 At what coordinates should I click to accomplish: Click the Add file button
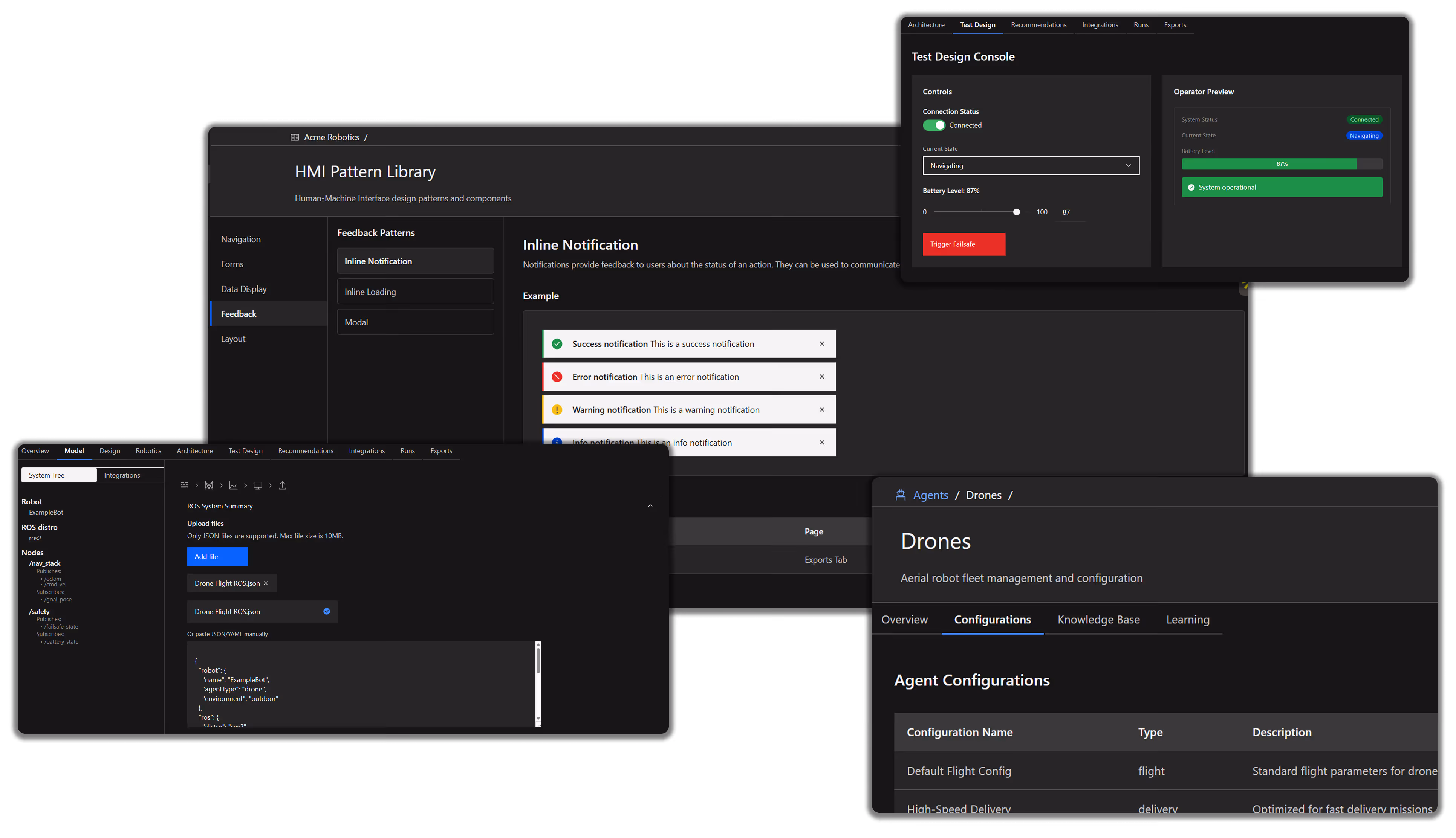(217, 557)
